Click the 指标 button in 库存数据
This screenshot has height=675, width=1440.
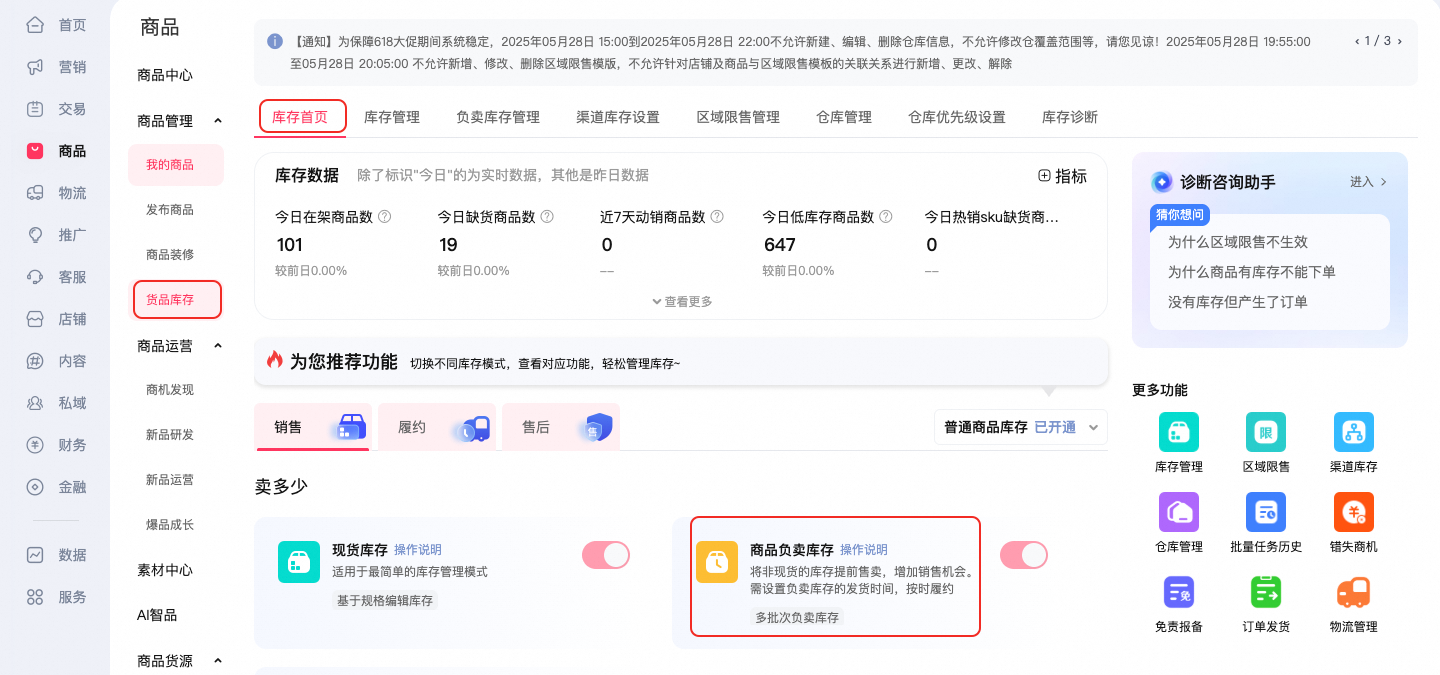coord(1062,176)
